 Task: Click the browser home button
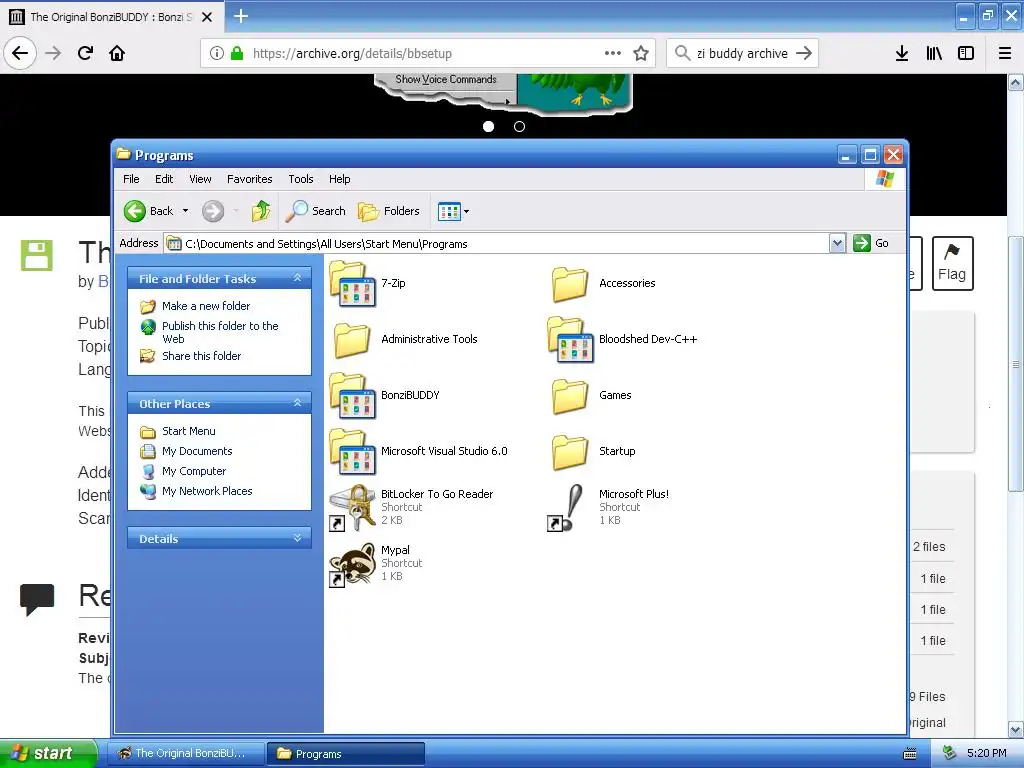(117, 53)
